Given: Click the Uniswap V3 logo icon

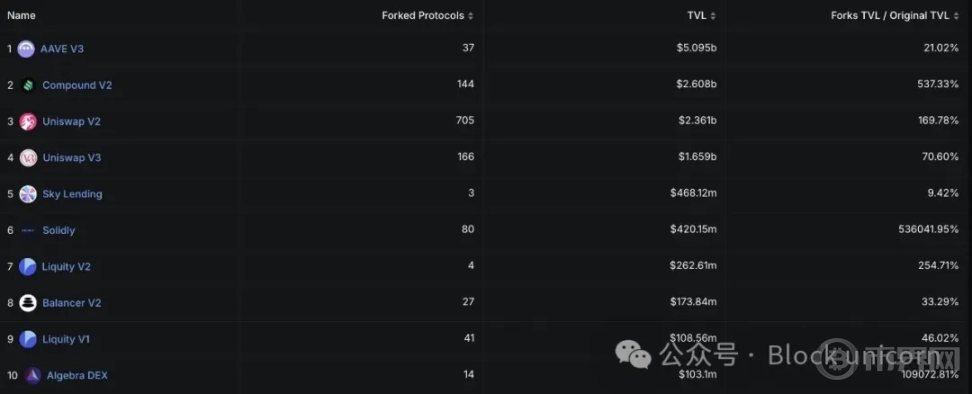Looking at the screenshot, I should click(x=28, y=158).
